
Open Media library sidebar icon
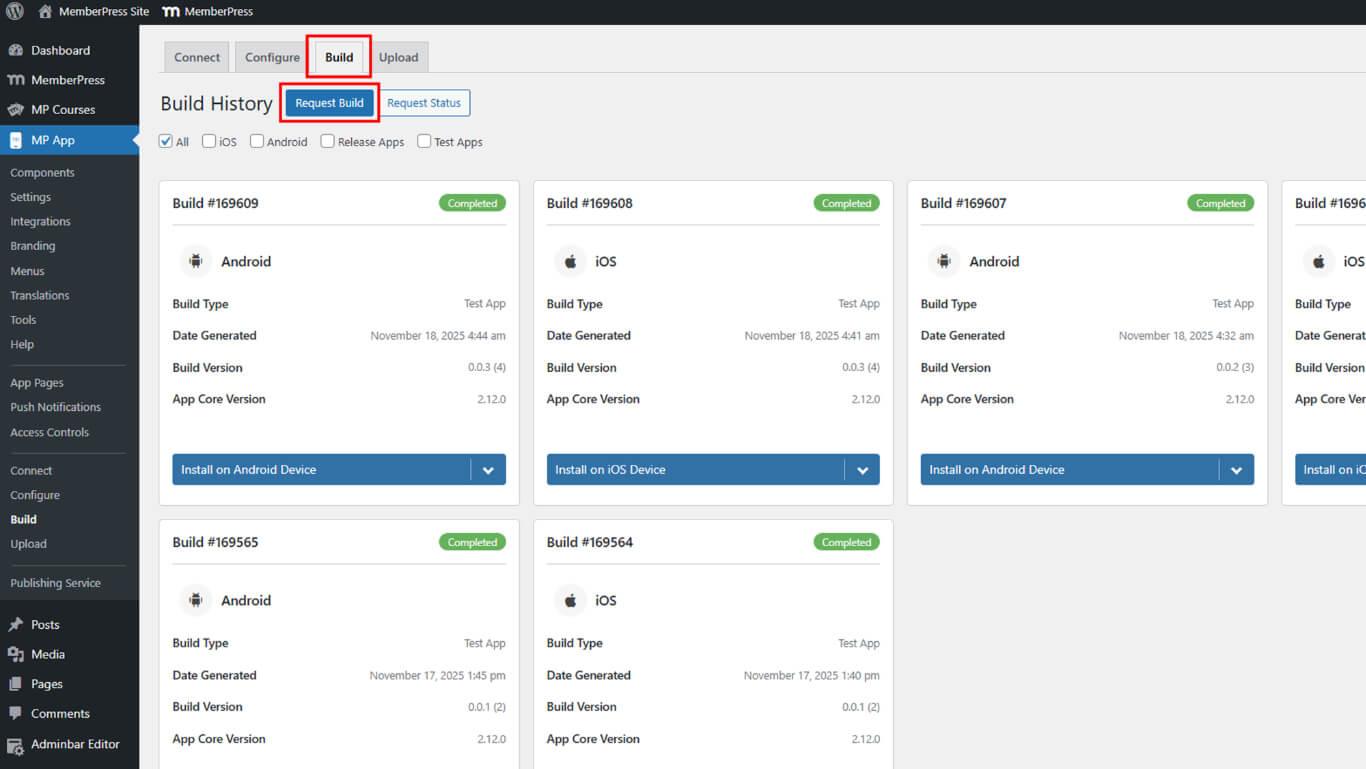coord(15,654)
